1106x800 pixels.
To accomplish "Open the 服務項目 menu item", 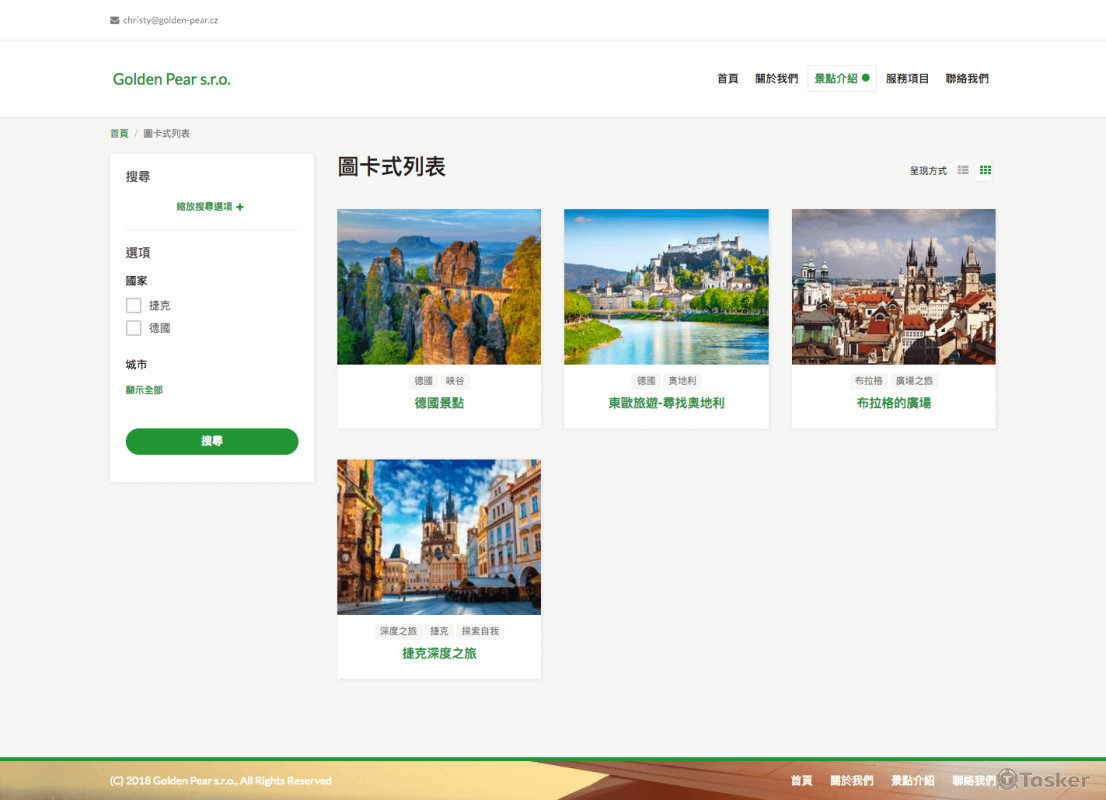I will pos(906,77).
